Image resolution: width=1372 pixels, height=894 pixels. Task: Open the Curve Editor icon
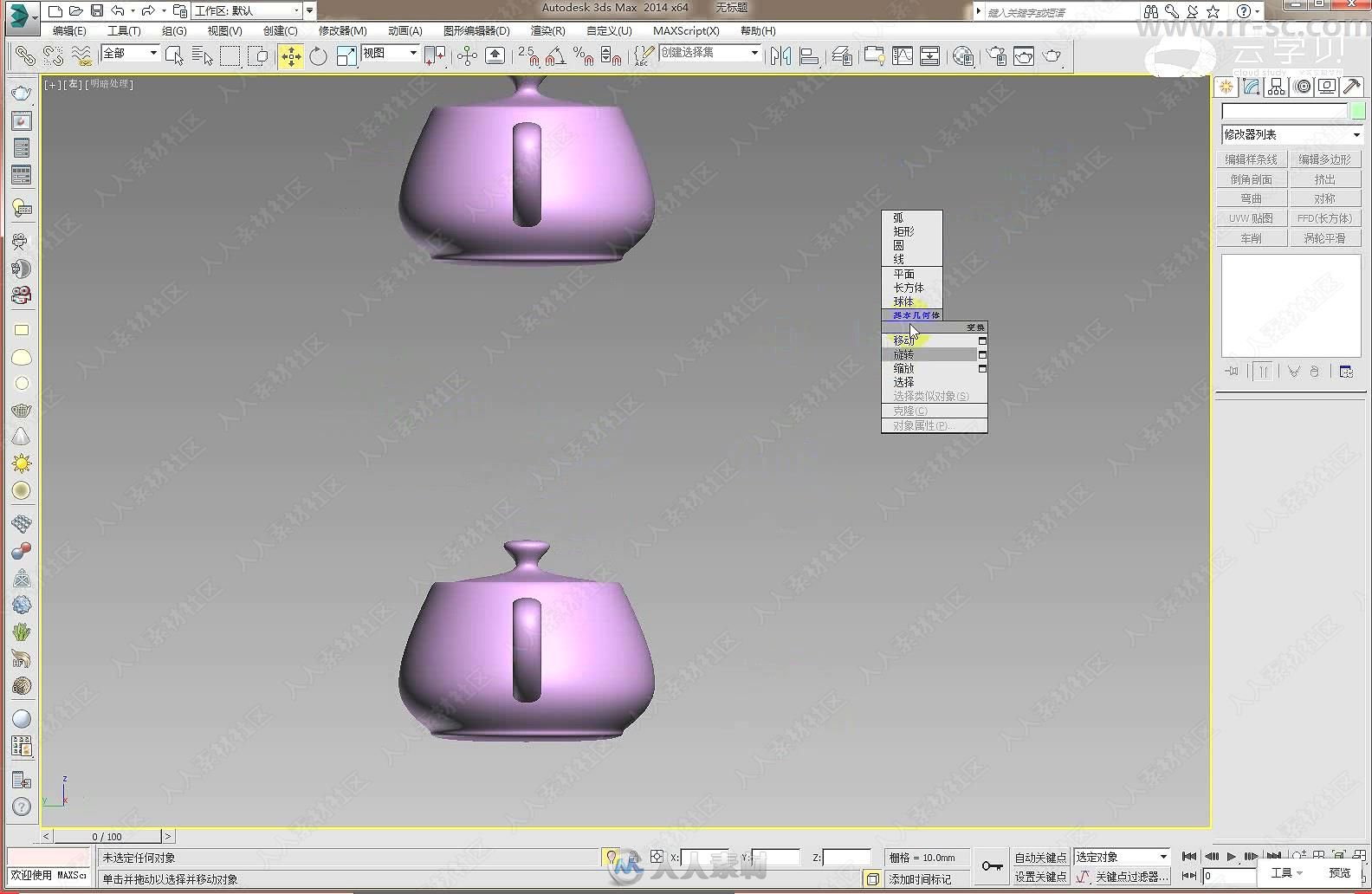click(x=903, y=56)
